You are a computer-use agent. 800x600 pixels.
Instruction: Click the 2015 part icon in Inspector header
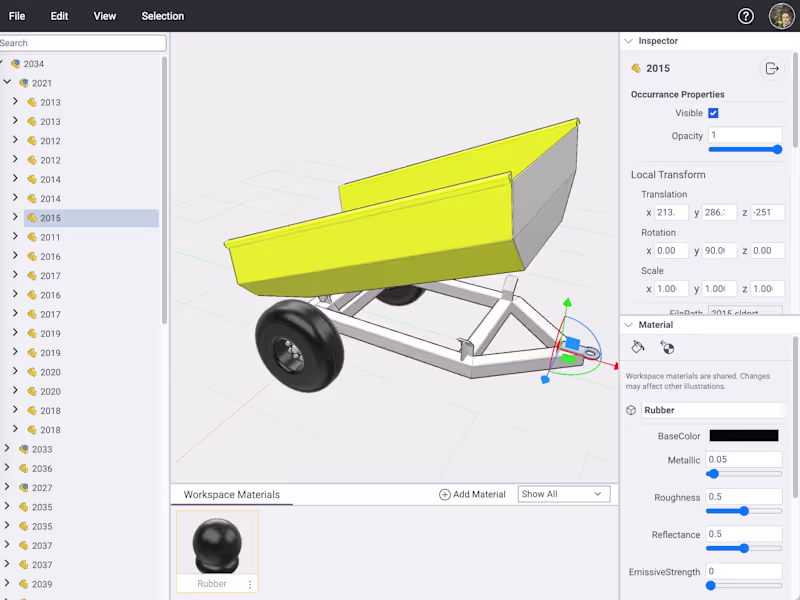click(x=636, y=68)
